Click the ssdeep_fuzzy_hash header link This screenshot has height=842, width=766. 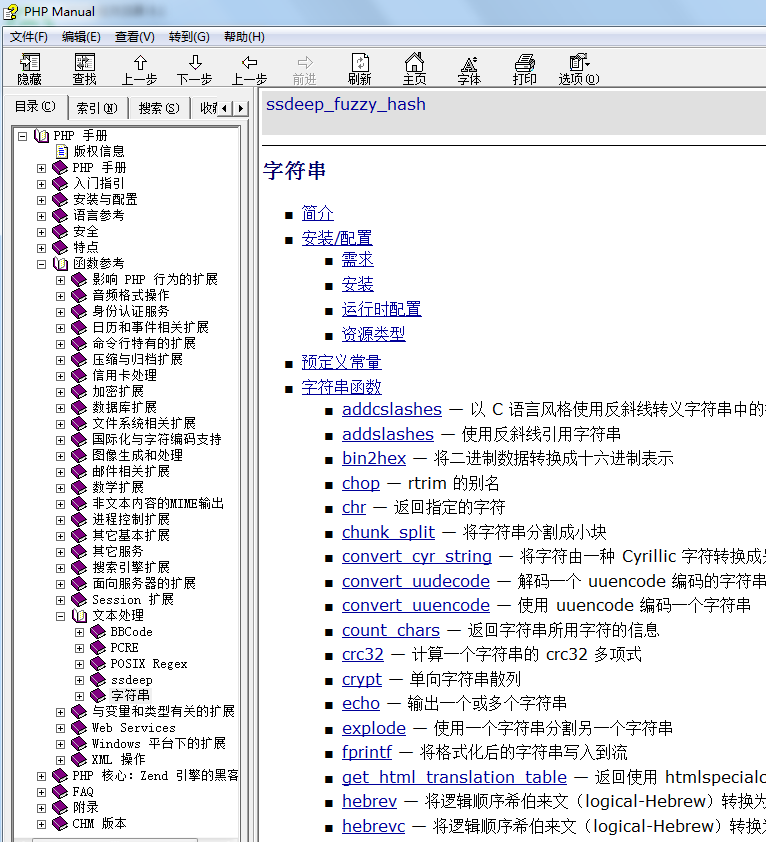pos(346,105)
